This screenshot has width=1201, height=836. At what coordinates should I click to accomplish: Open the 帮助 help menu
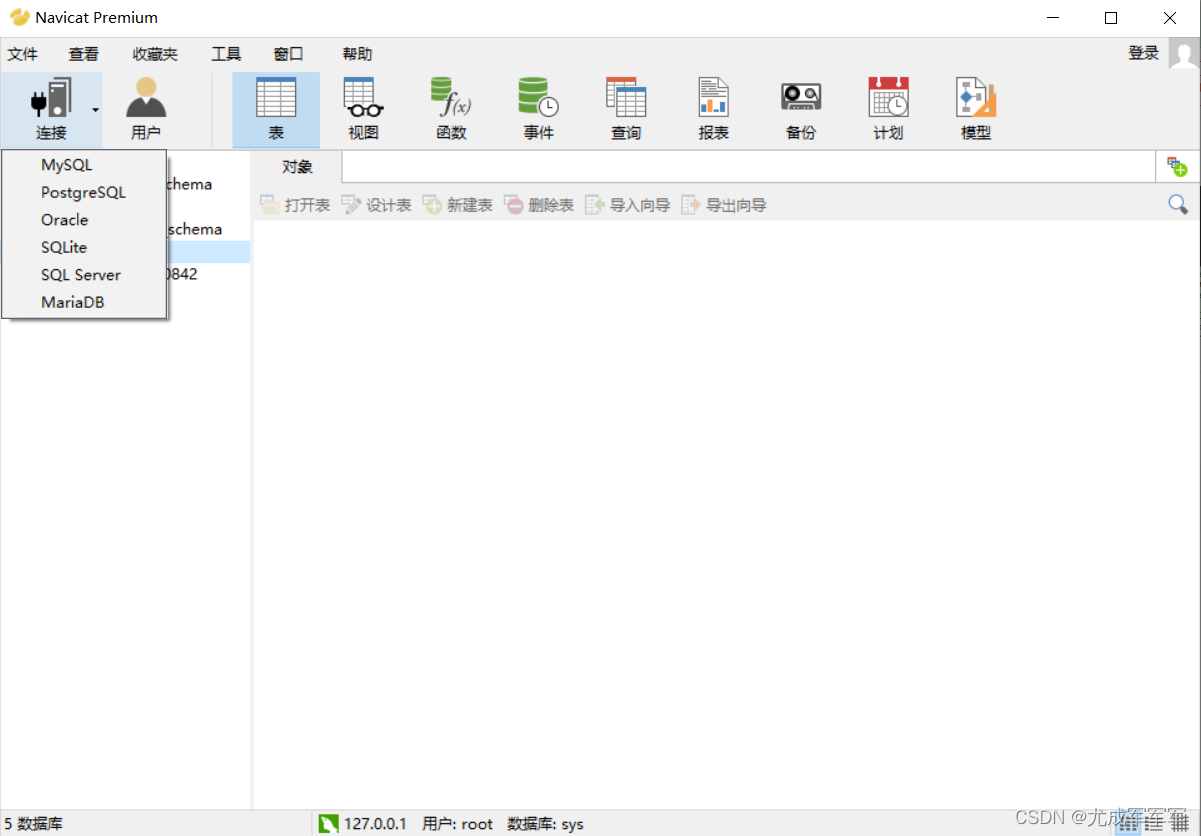point(357,54)
